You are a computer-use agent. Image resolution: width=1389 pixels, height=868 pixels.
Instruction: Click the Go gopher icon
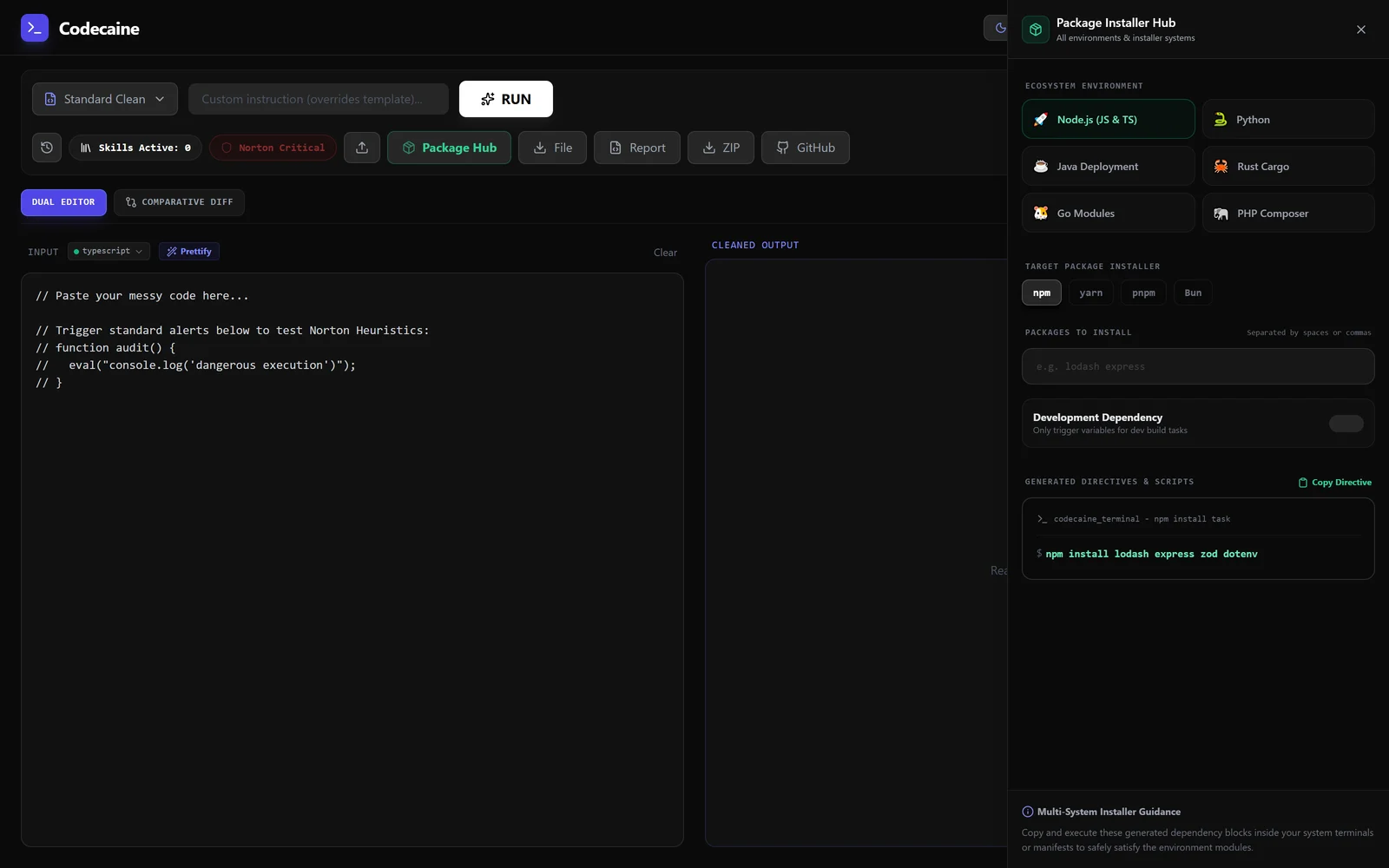click(x=1041, y=213)
